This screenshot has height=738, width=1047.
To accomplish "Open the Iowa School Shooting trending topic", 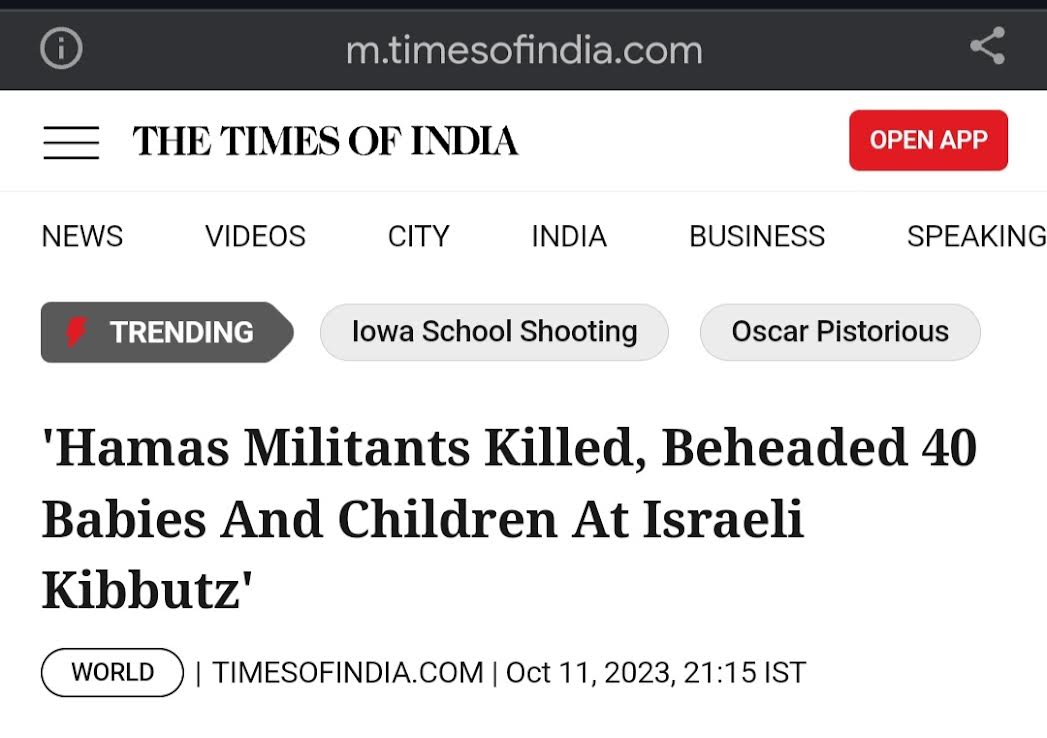I will [x=494, y=332].
